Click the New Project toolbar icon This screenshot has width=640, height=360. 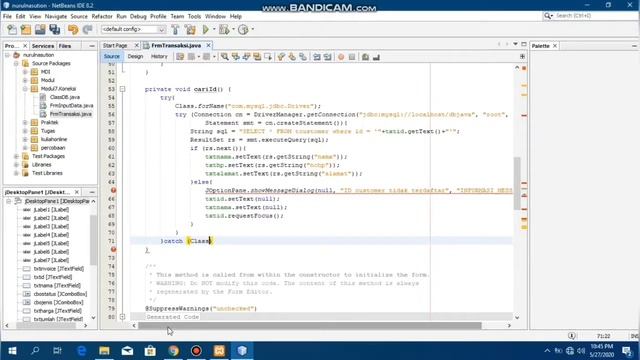pos(26,29)
